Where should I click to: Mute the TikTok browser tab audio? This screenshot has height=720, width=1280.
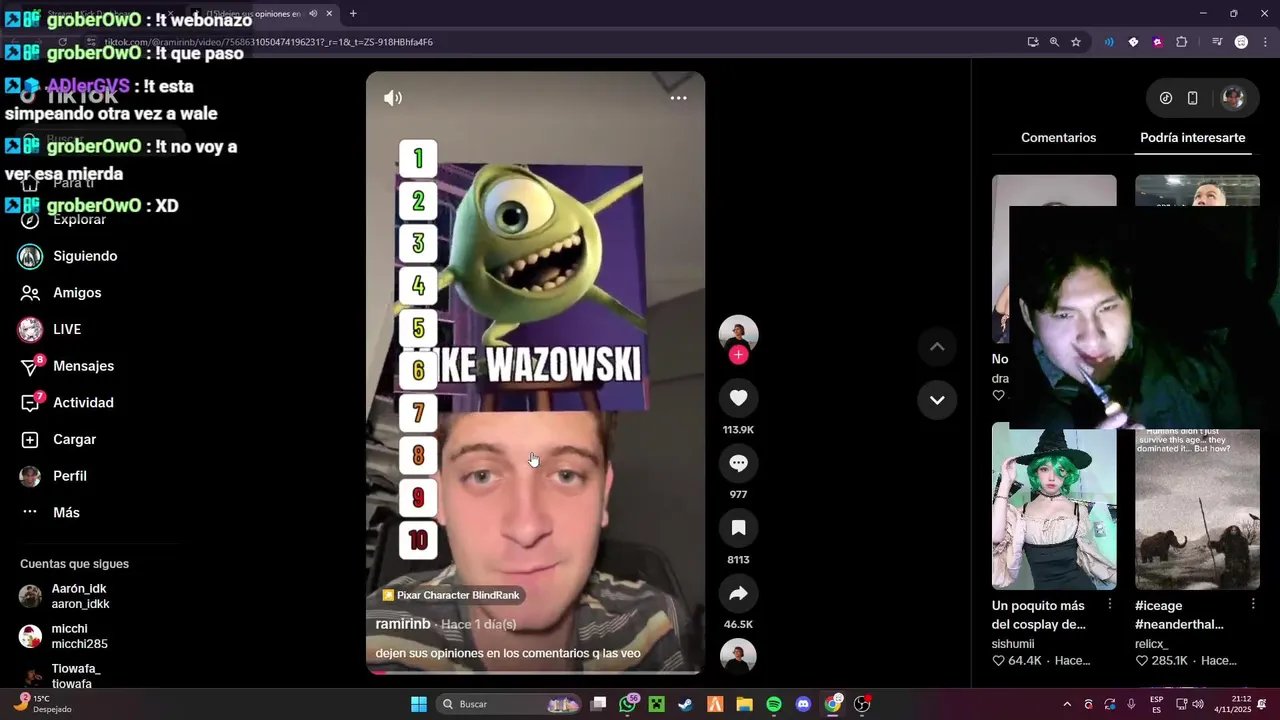click(x=313, y=14)
